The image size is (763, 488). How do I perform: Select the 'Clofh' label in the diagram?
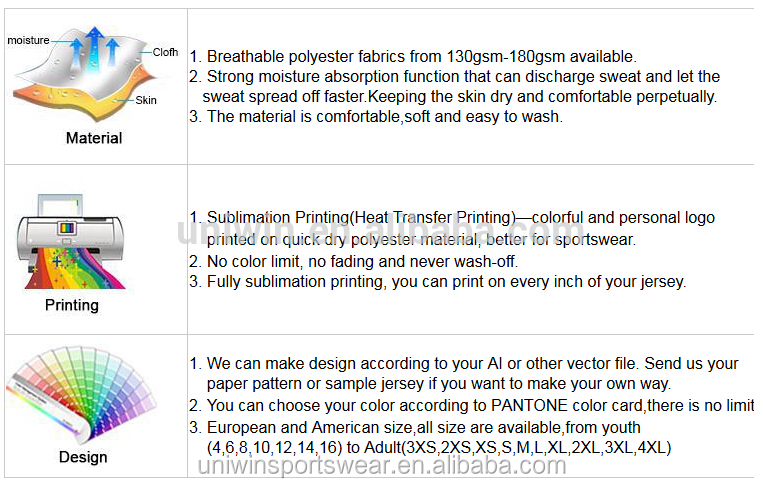165,52
